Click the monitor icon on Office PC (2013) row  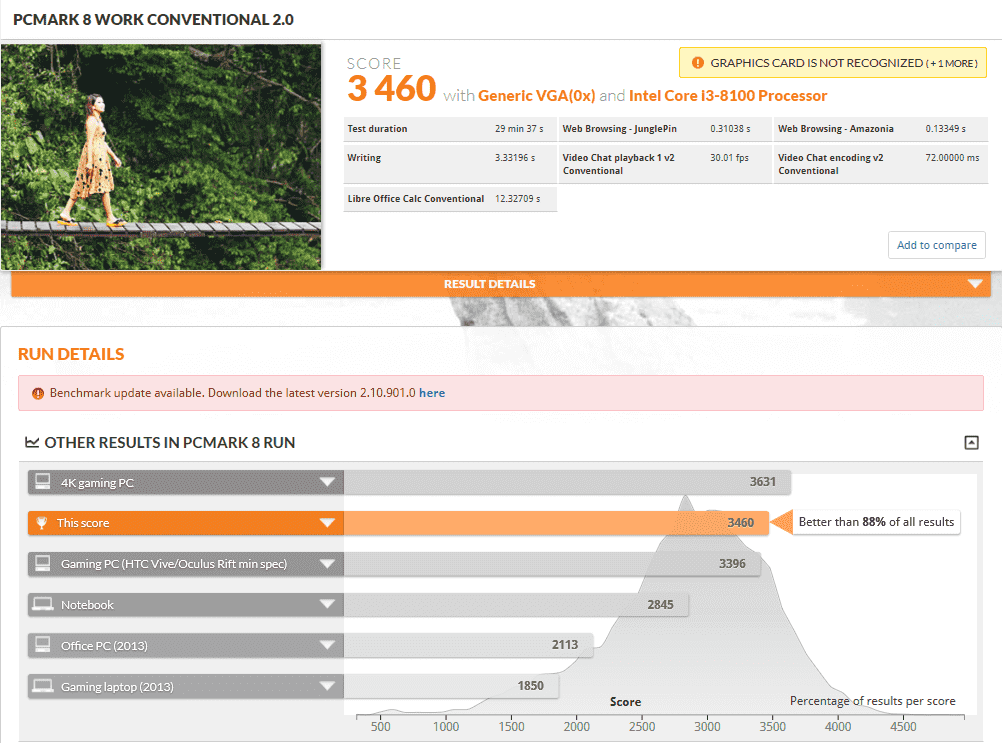[42, 646]
